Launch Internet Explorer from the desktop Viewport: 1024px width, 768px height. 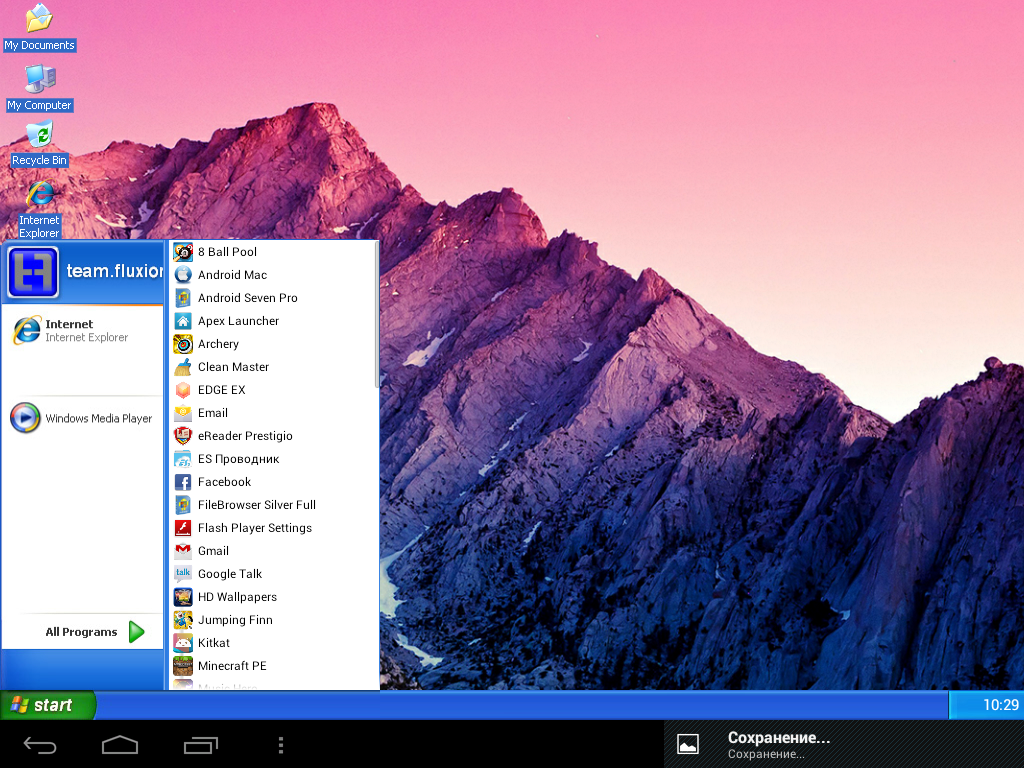pos(39,209)
